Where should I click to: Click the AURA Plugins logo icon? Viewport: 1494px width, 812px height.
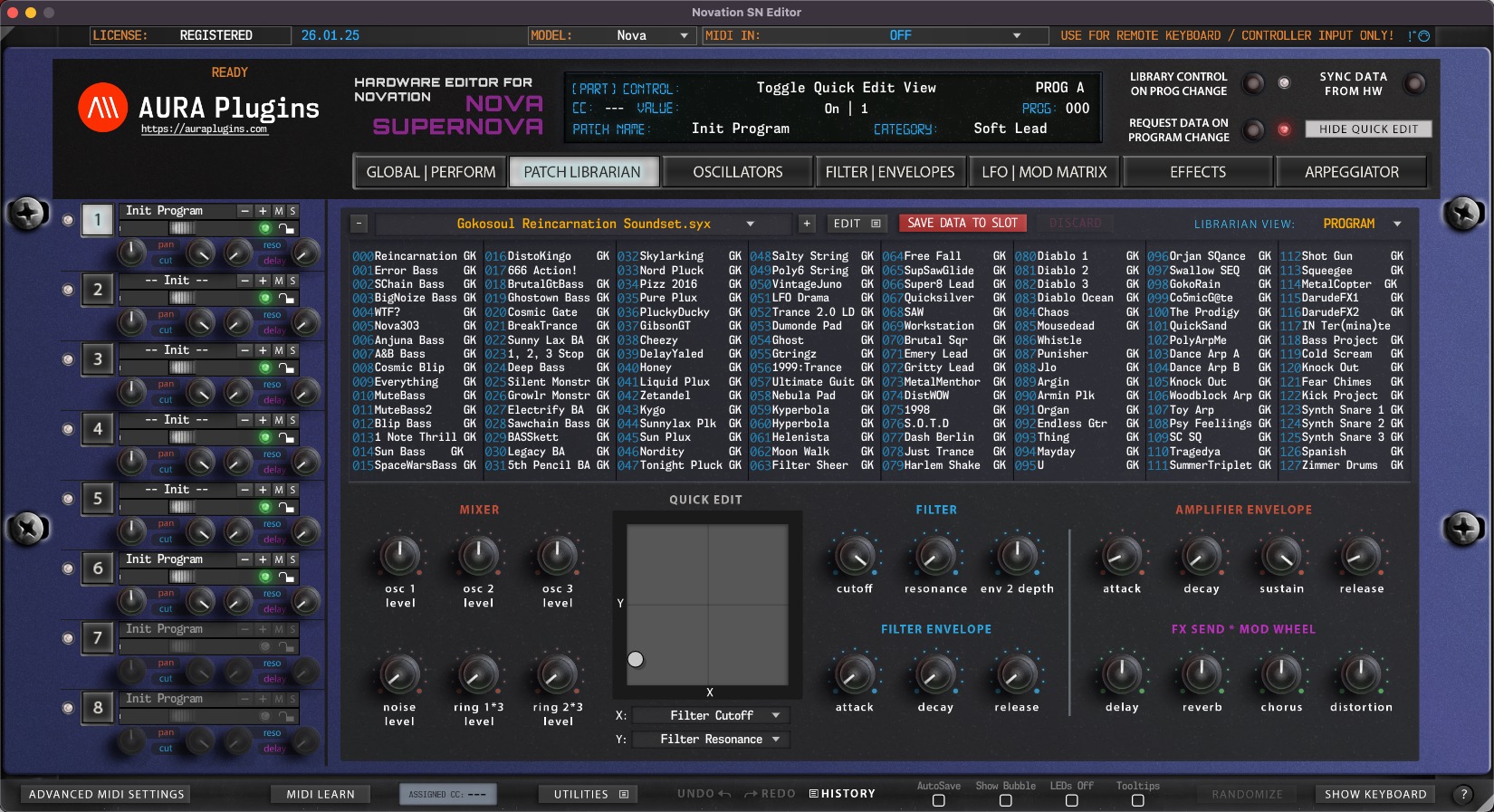[x=102, y=108]
